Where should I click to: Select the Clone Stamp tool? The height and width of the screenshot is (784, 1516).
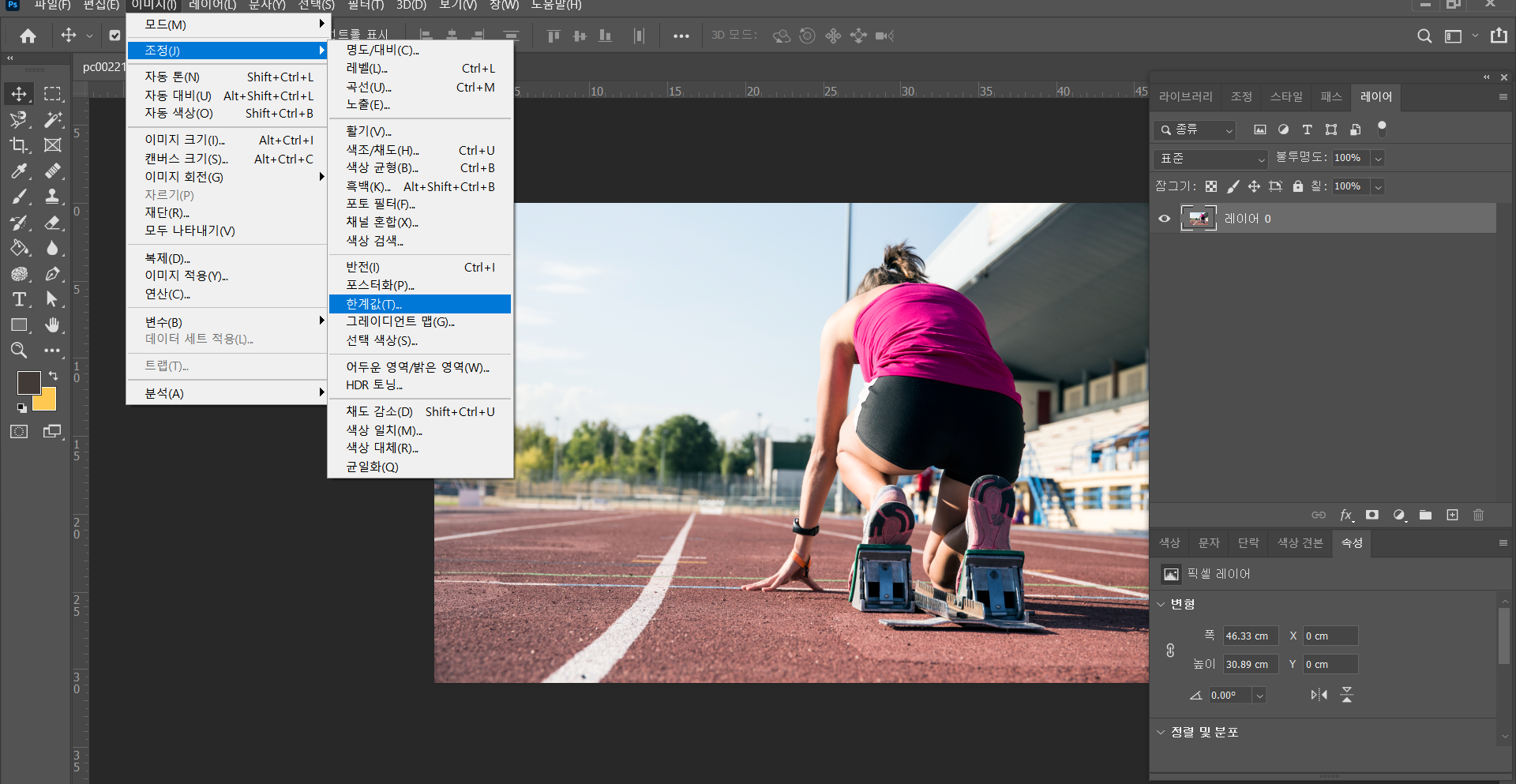coord(52,197)
